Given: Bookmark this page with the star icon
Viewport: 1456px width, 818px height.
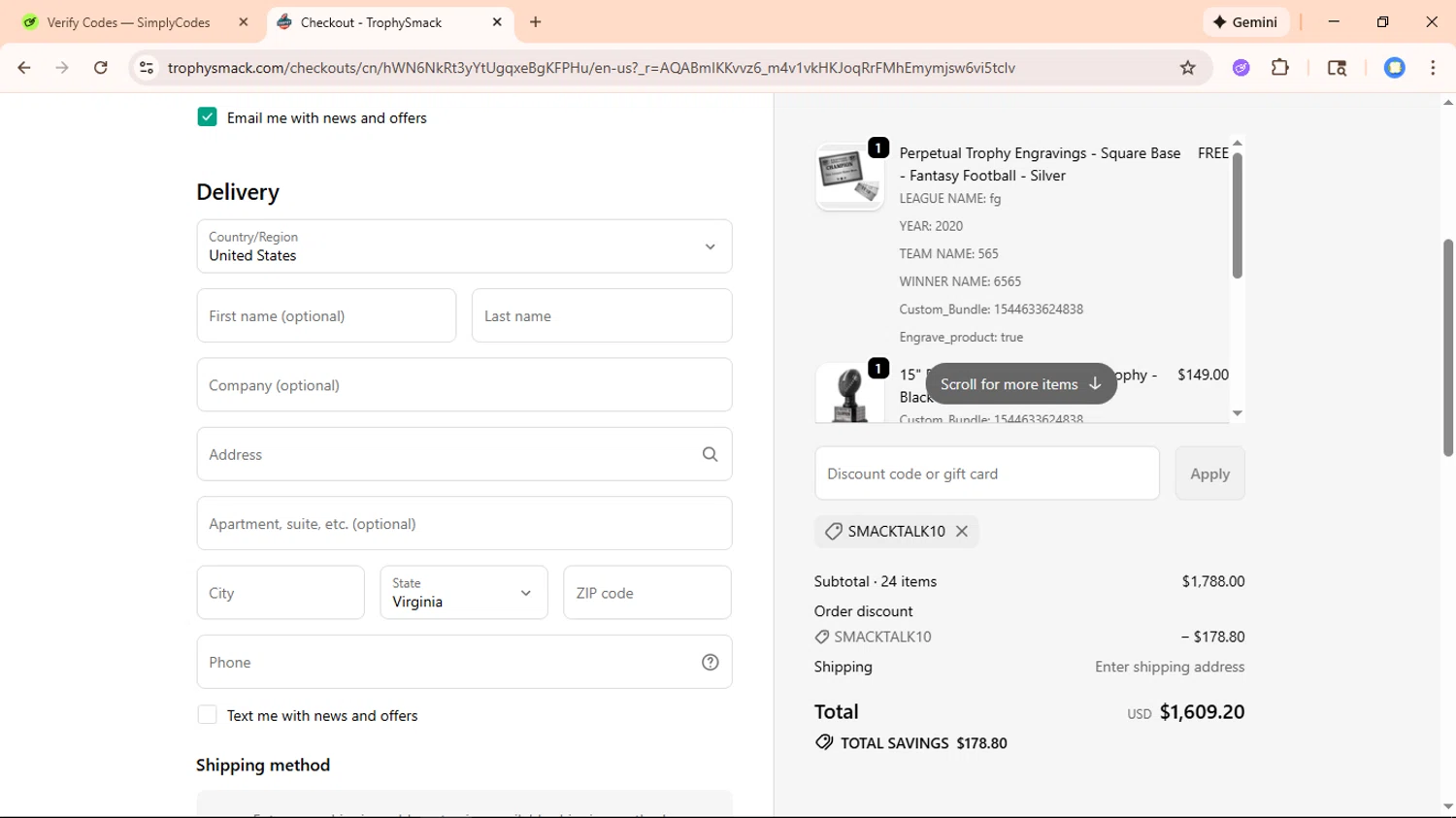Looking at the screenshot, I should coord(1187,68).
